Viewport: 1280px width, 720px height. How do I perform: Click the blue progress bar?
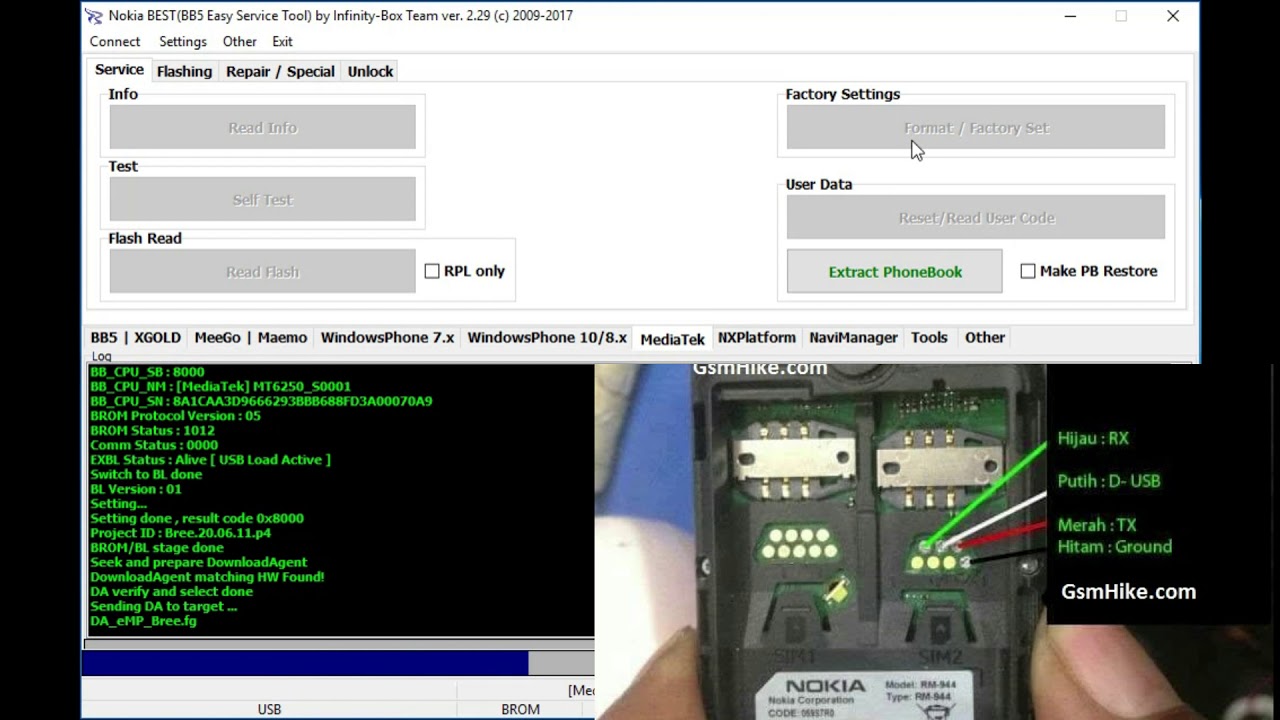click(305, 663)
